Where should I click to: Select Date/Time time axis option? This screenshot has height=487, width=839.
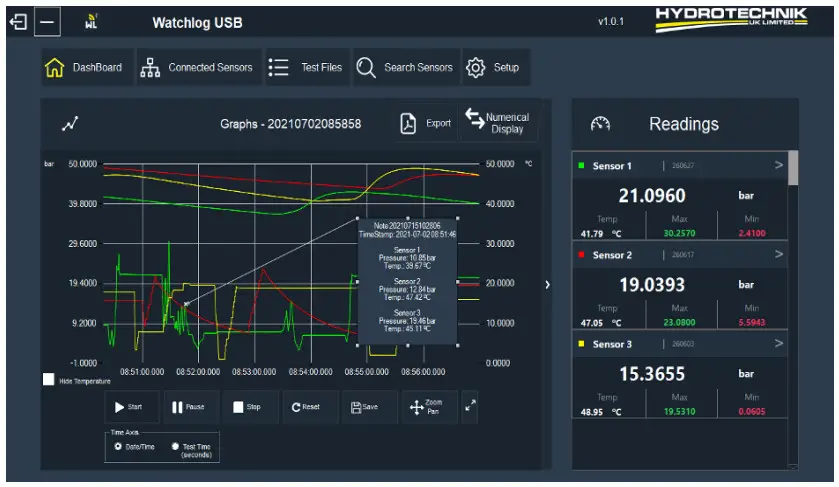(118, 446)
